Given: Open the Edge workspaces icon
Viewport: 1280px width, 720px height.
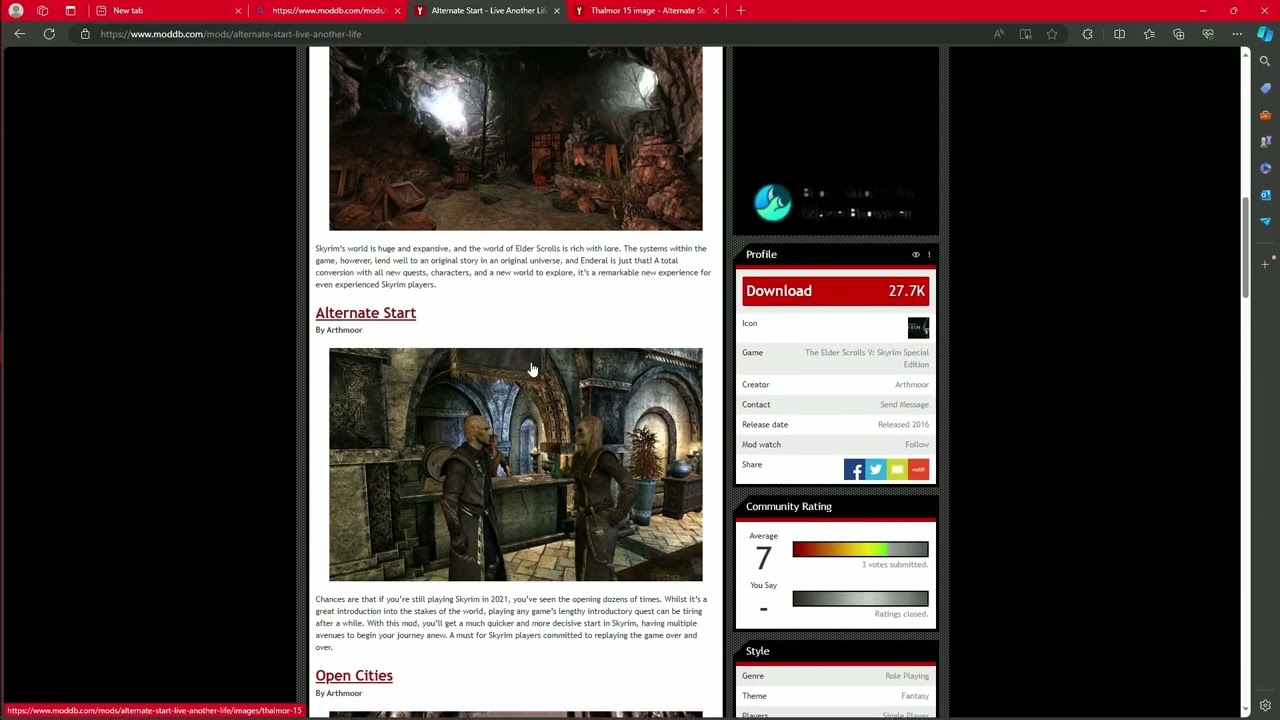Looking at the screenshot, I should [43, 10].
